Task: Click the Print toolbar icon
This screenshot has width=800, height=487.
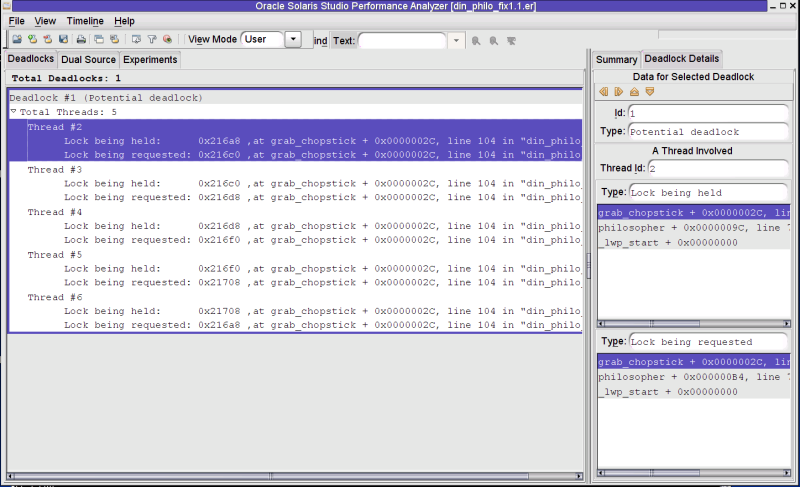Action: (81, 39)
